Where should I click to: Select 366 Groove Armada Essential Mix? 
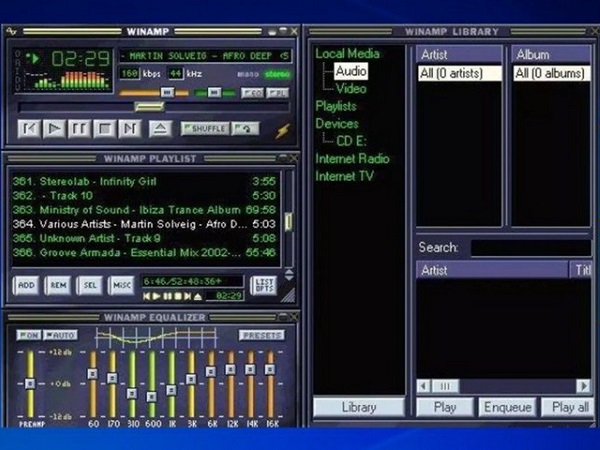click(x=144, y=253)
